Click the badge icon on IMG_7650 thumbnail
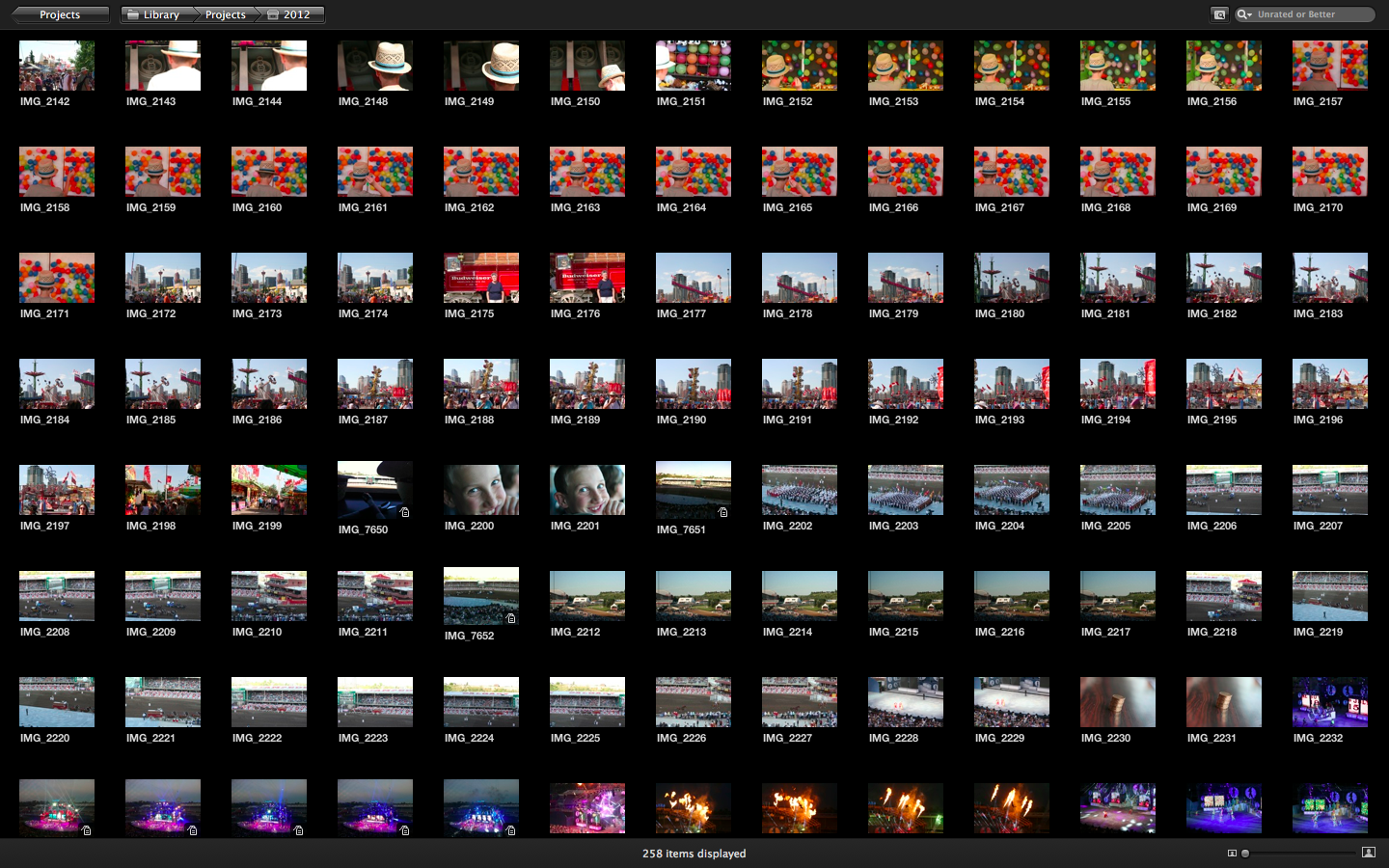 coord(405,512)
